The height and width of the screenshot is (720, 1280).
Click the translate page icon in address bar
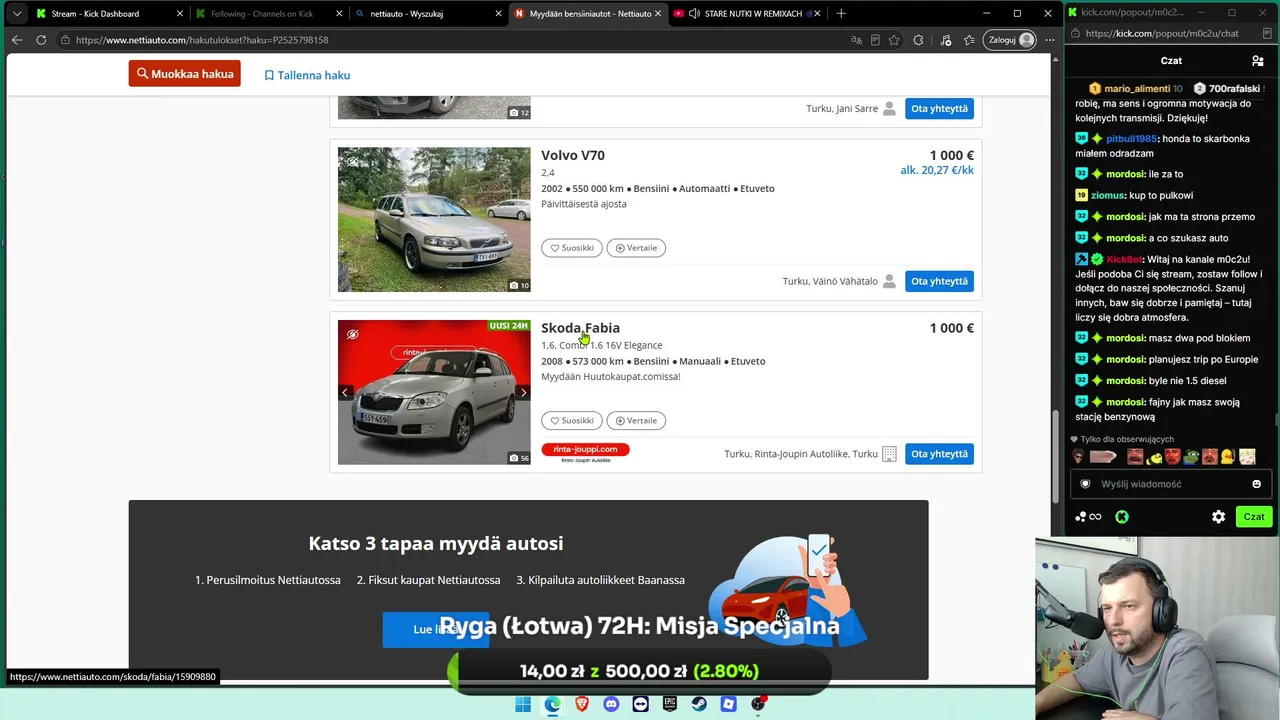856,40
